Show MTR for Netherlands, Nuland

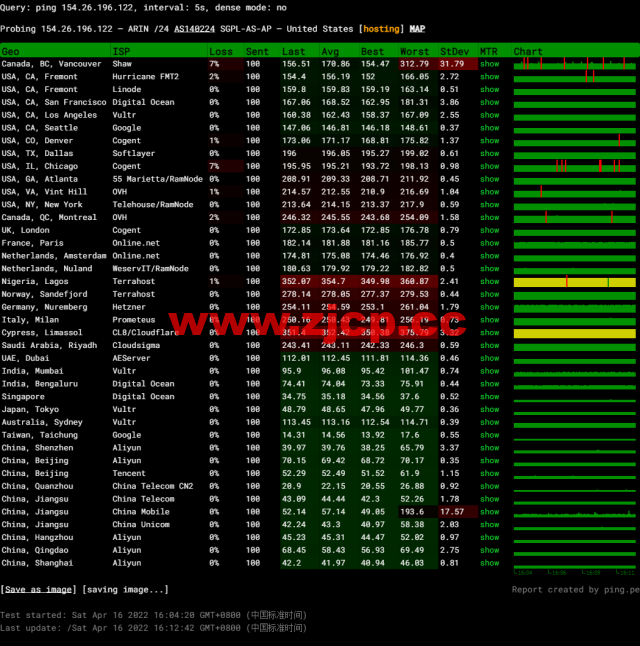coord(490,268)
